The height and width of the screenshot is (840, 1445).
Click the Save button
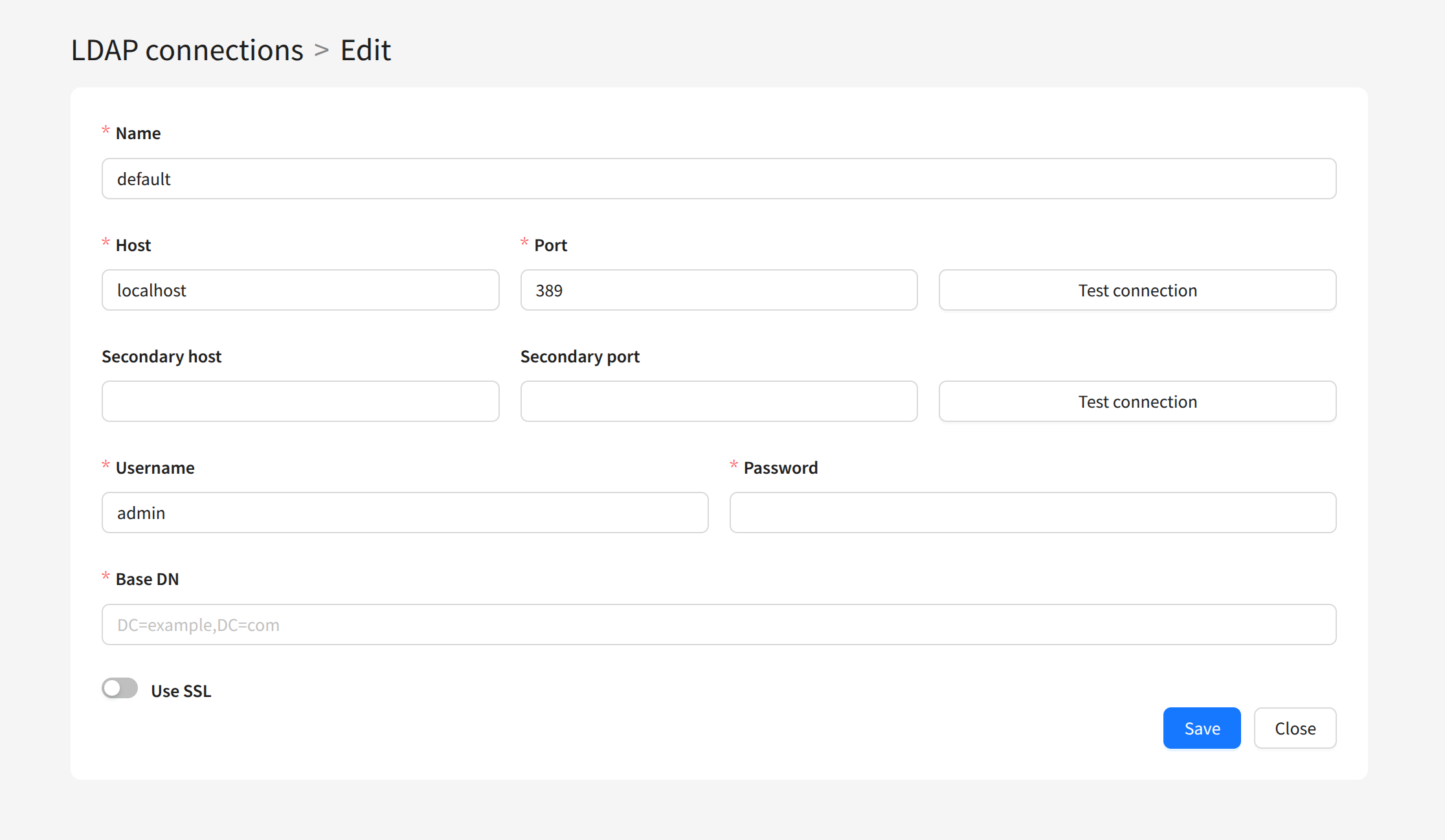point(1202,728)
